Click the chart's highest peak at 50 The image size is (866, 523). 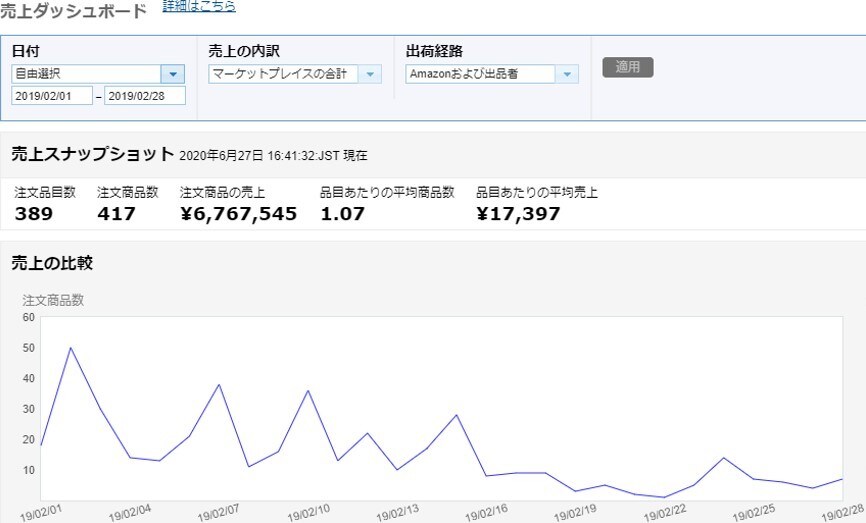coord(71,348)
